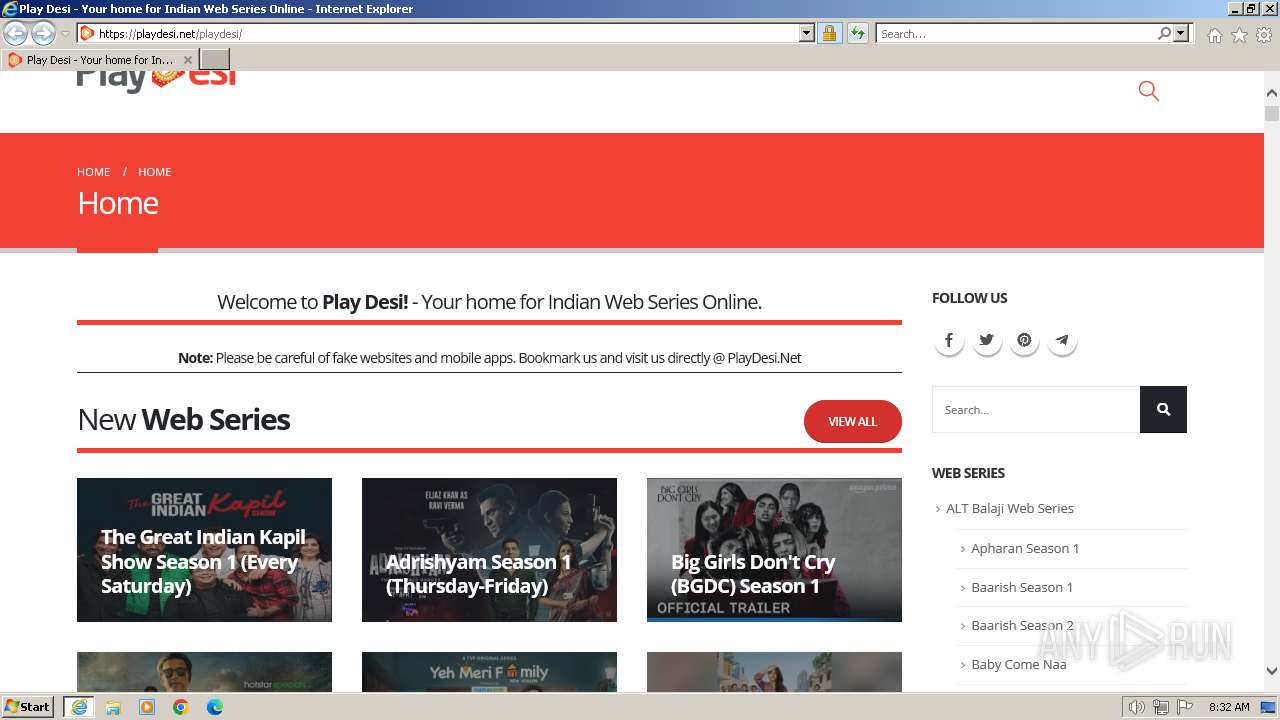Click the Action Center flag icon

pos(1185,707)
